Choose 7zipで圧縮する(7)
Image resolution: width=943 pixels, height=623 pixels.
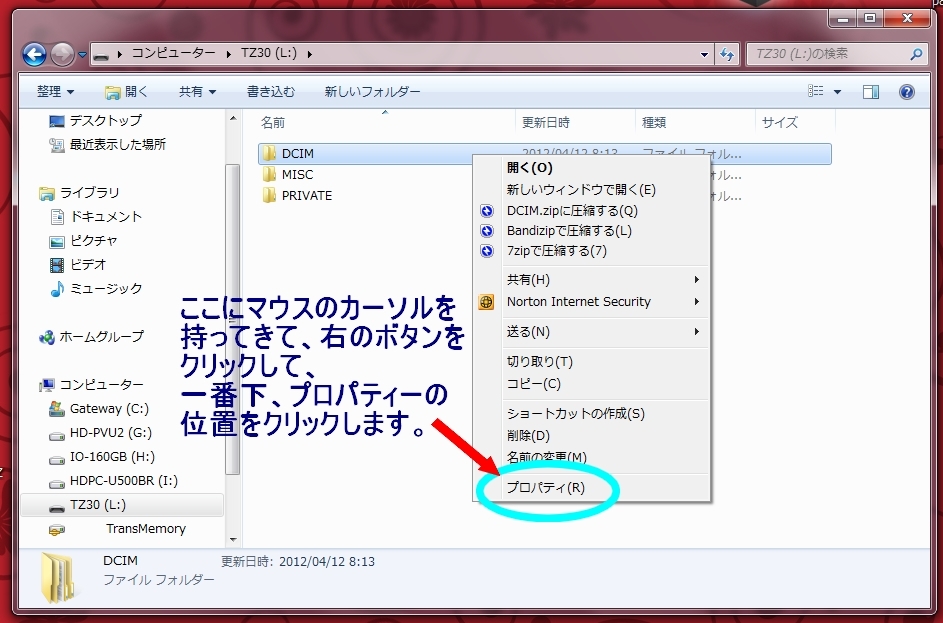pyautogui.click(x=592, y=251)
